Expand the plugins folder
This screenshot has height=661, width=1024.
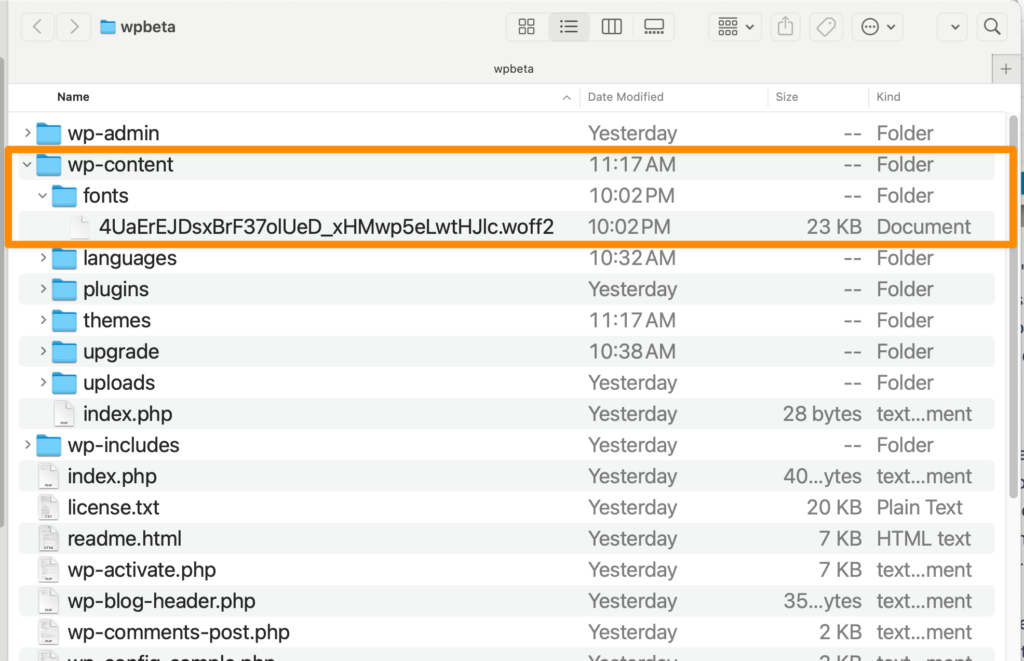click(42, 289)
